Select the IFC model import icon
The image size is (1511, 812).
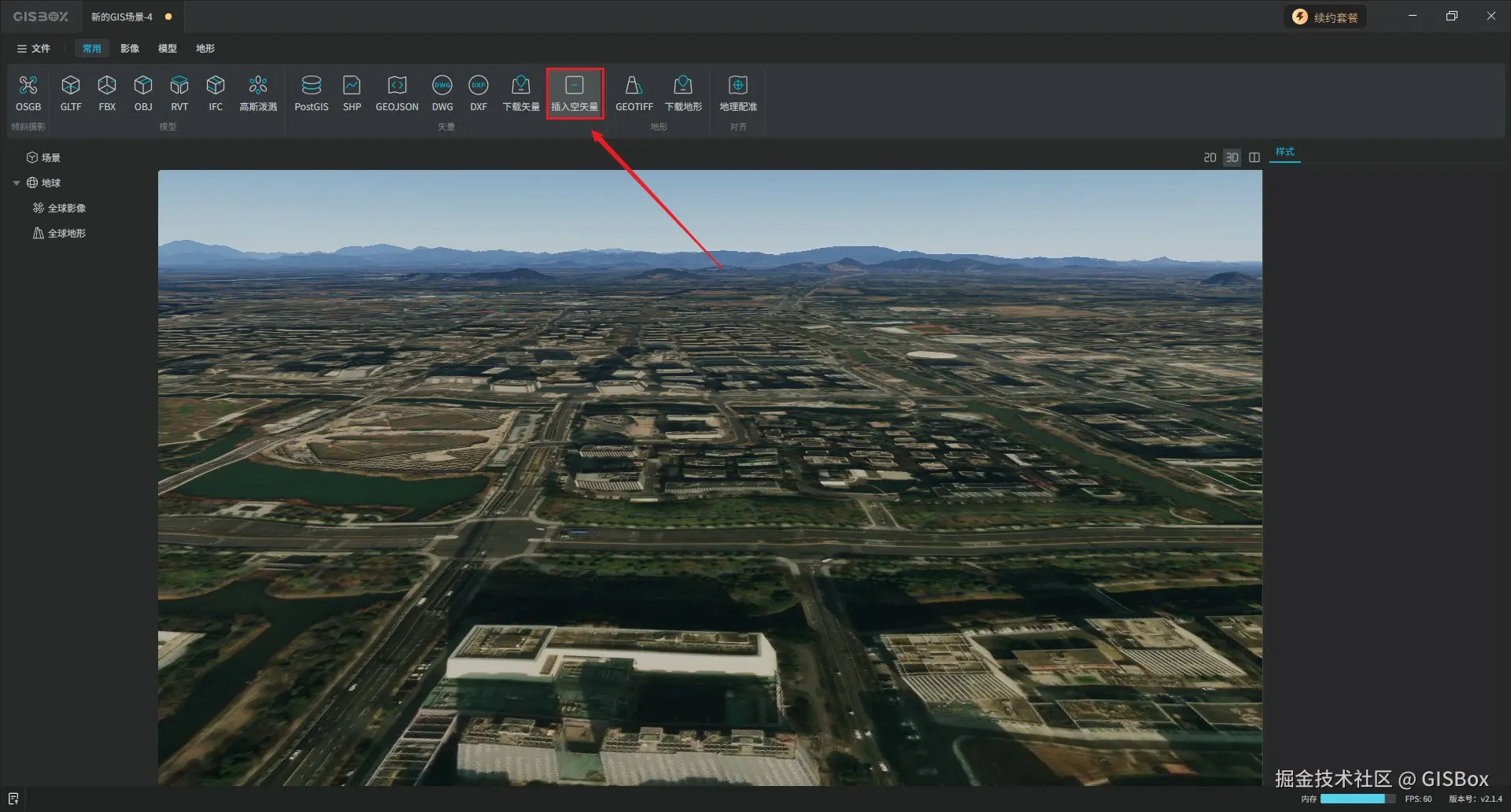click(216, 94)
